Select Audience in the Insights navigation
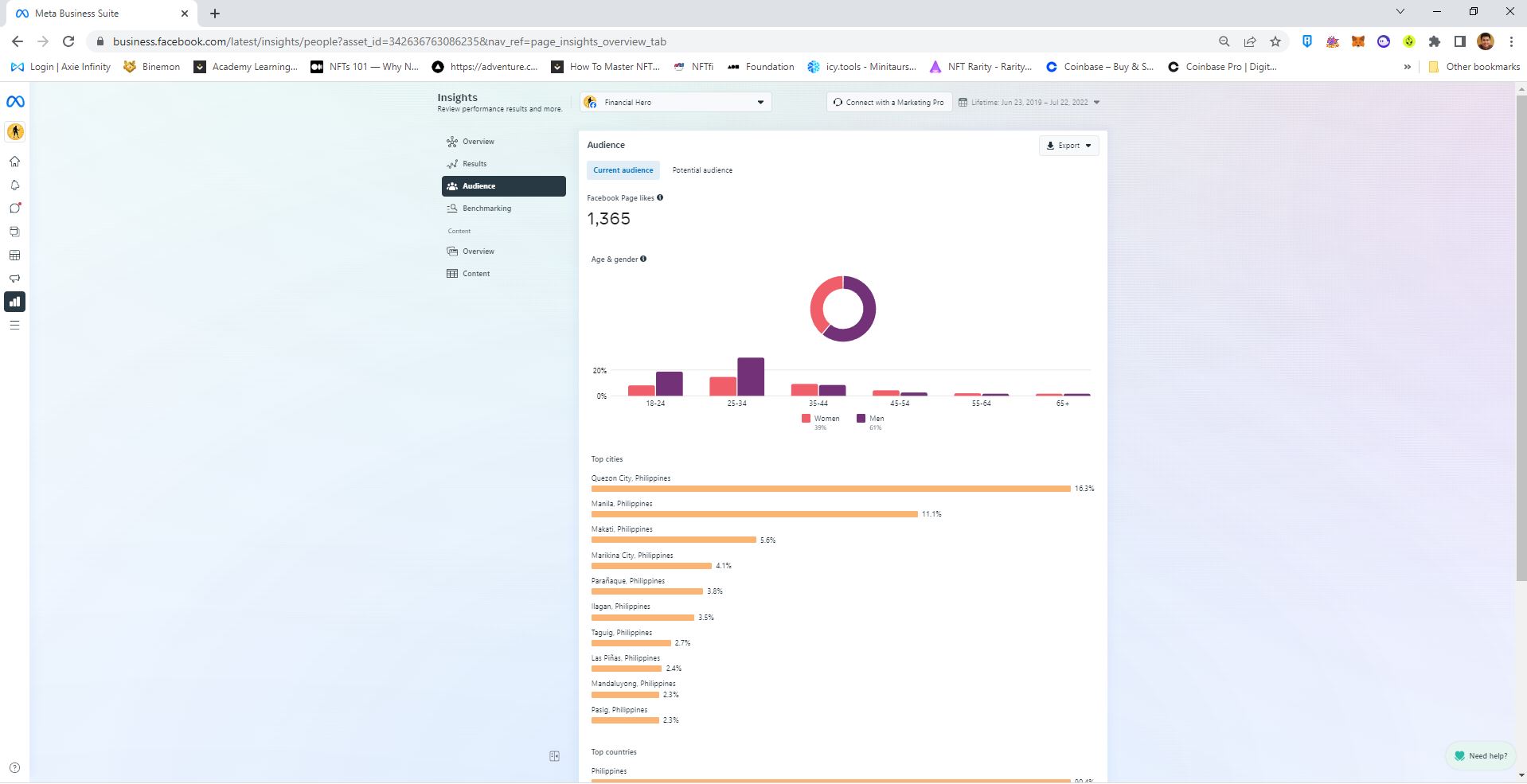This screenshot has width=1527, height=784. click(x=504, y=186)
